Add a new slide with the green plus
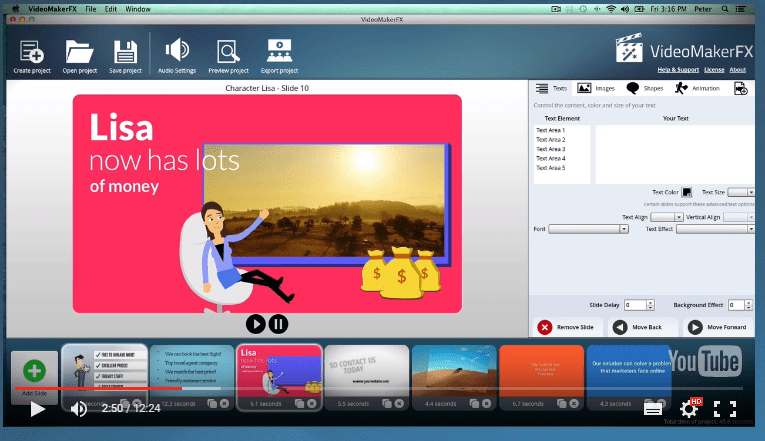The image size is (765, 441). 34,372
